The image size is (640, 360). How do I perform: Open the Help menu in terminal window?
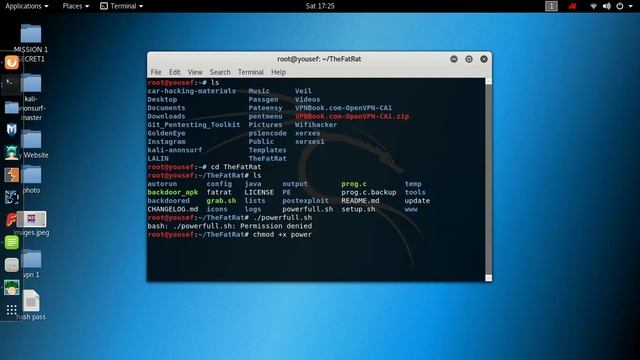click(278, 72)
